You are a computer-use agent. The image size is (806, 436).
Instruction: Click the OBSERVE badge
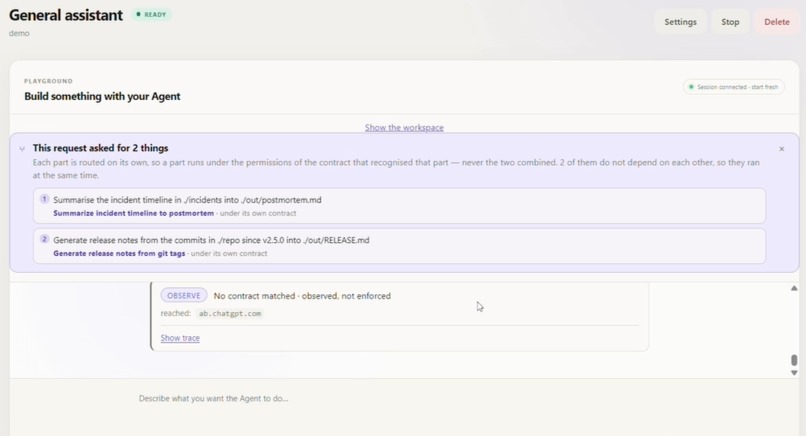pos(184,296)
